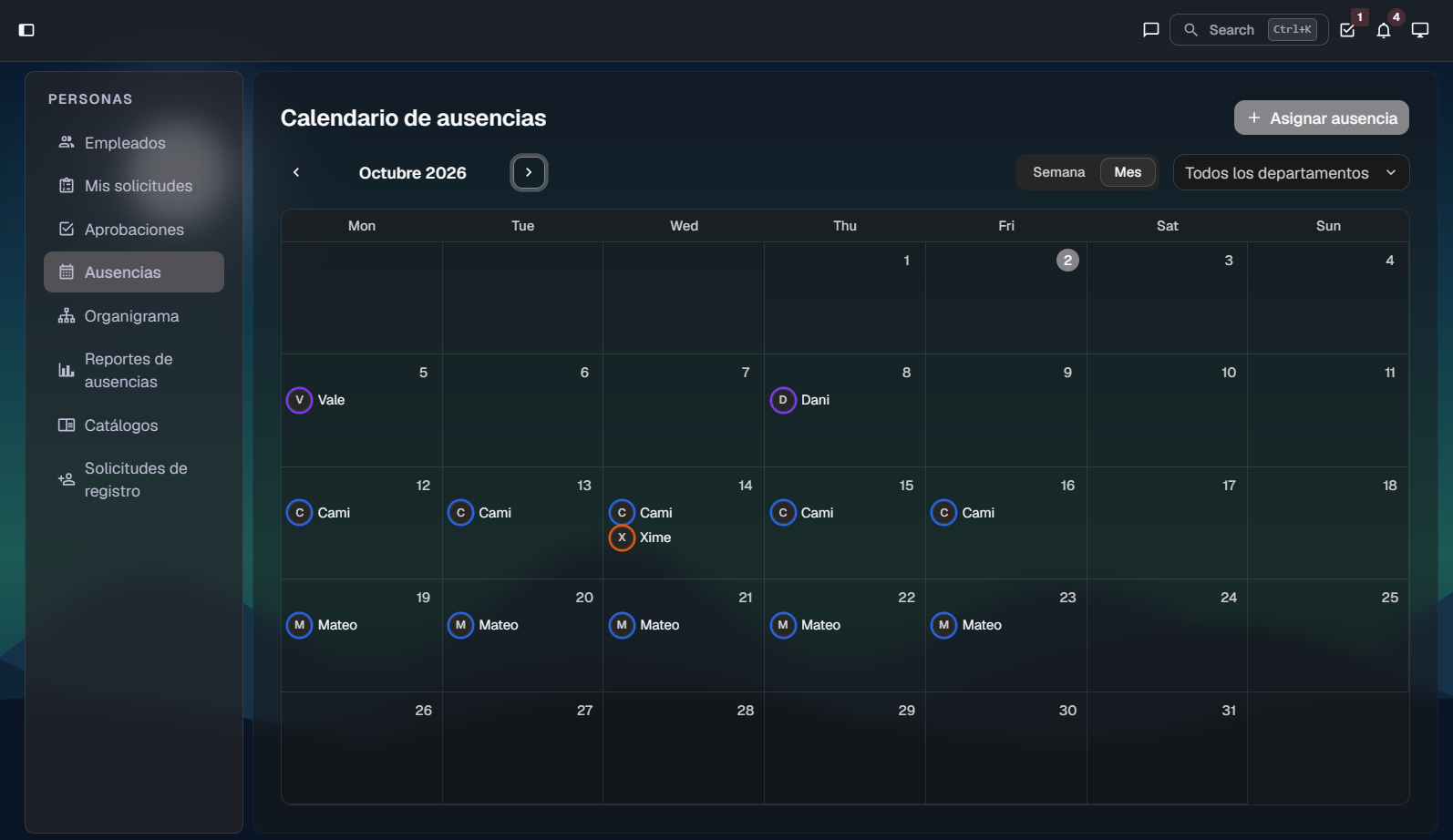Open Solicitudes de registro
The image size is (1453, 840).
pyautogui.click(x=134, y=480)
